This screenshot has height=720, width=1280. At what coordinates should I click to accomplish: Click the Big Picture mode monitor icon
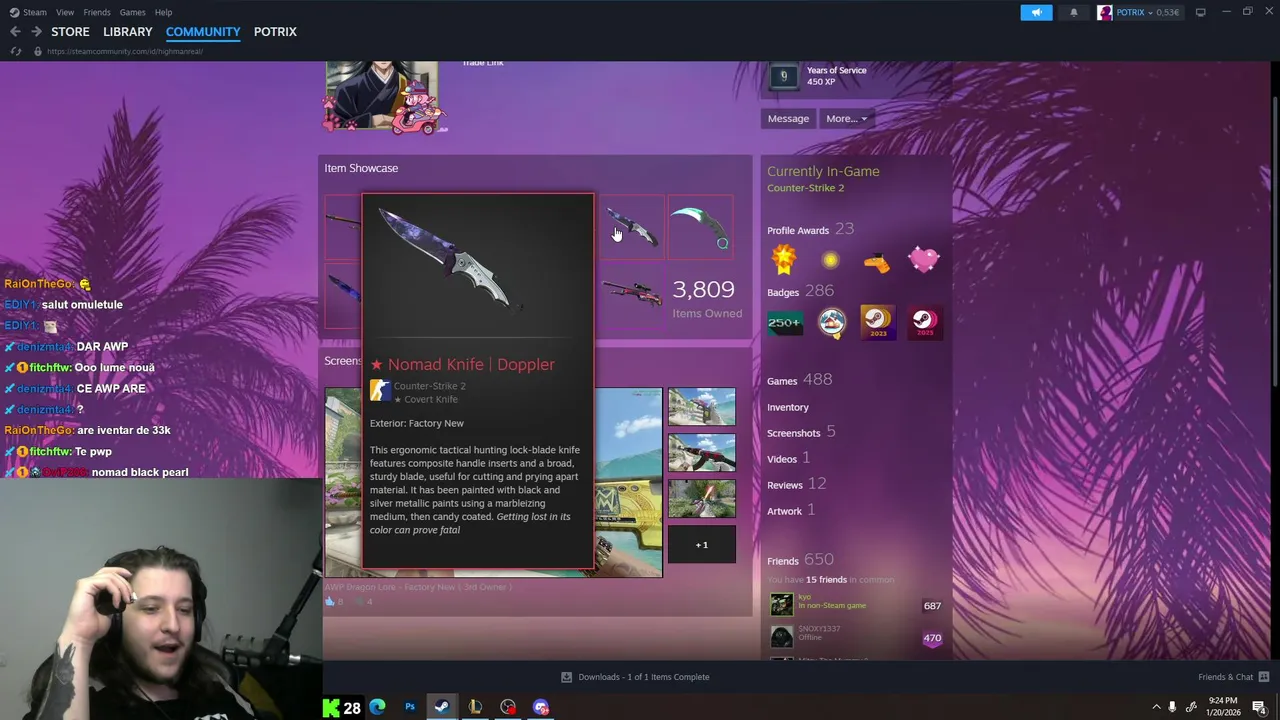(x=1200, y=12)
